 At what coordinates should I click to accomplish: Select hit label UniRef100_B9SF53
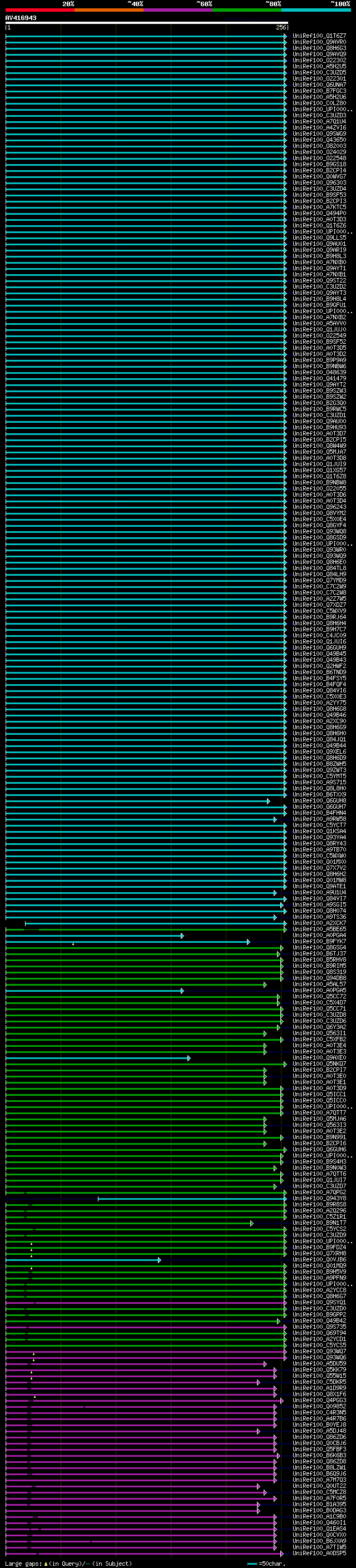(x=319, y=195)
